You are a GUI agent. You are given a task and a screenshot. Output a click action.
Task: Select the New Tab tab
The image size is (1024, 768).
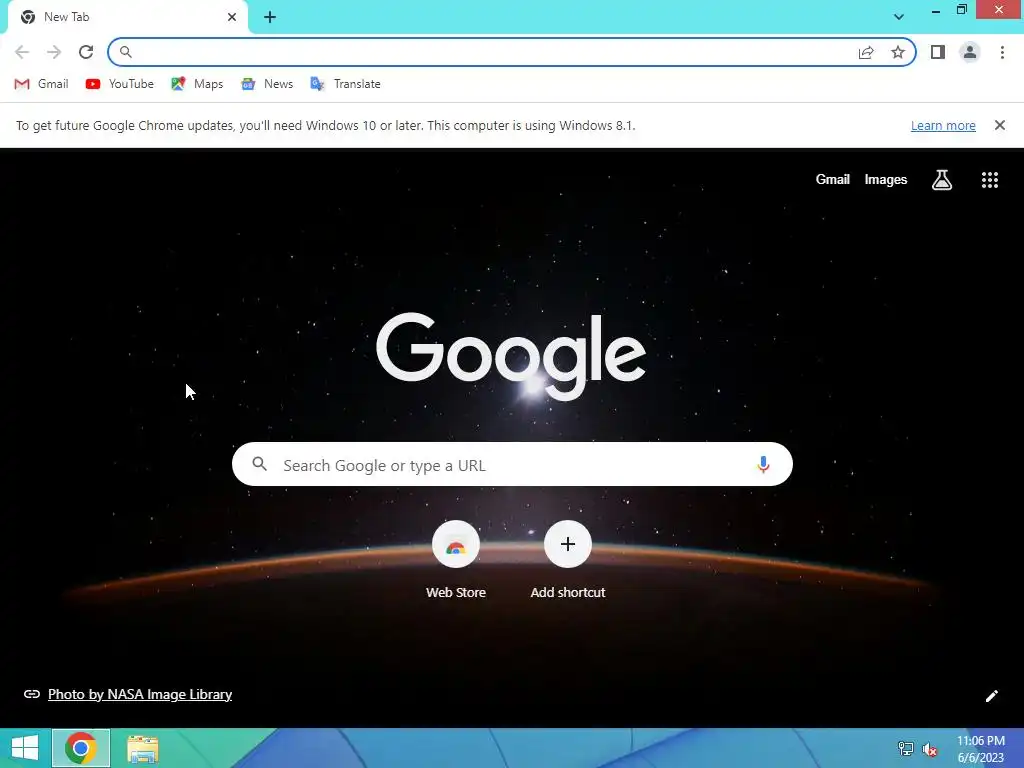127,17
